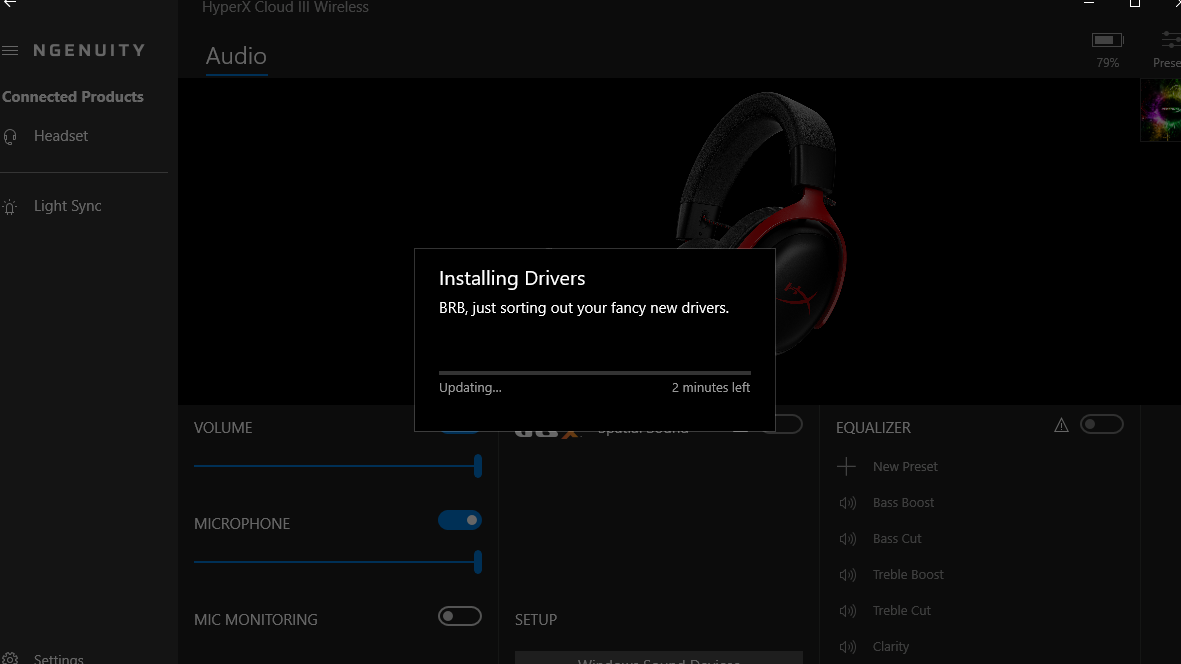Click the Connected Products heading

click(x=73, y=97)
